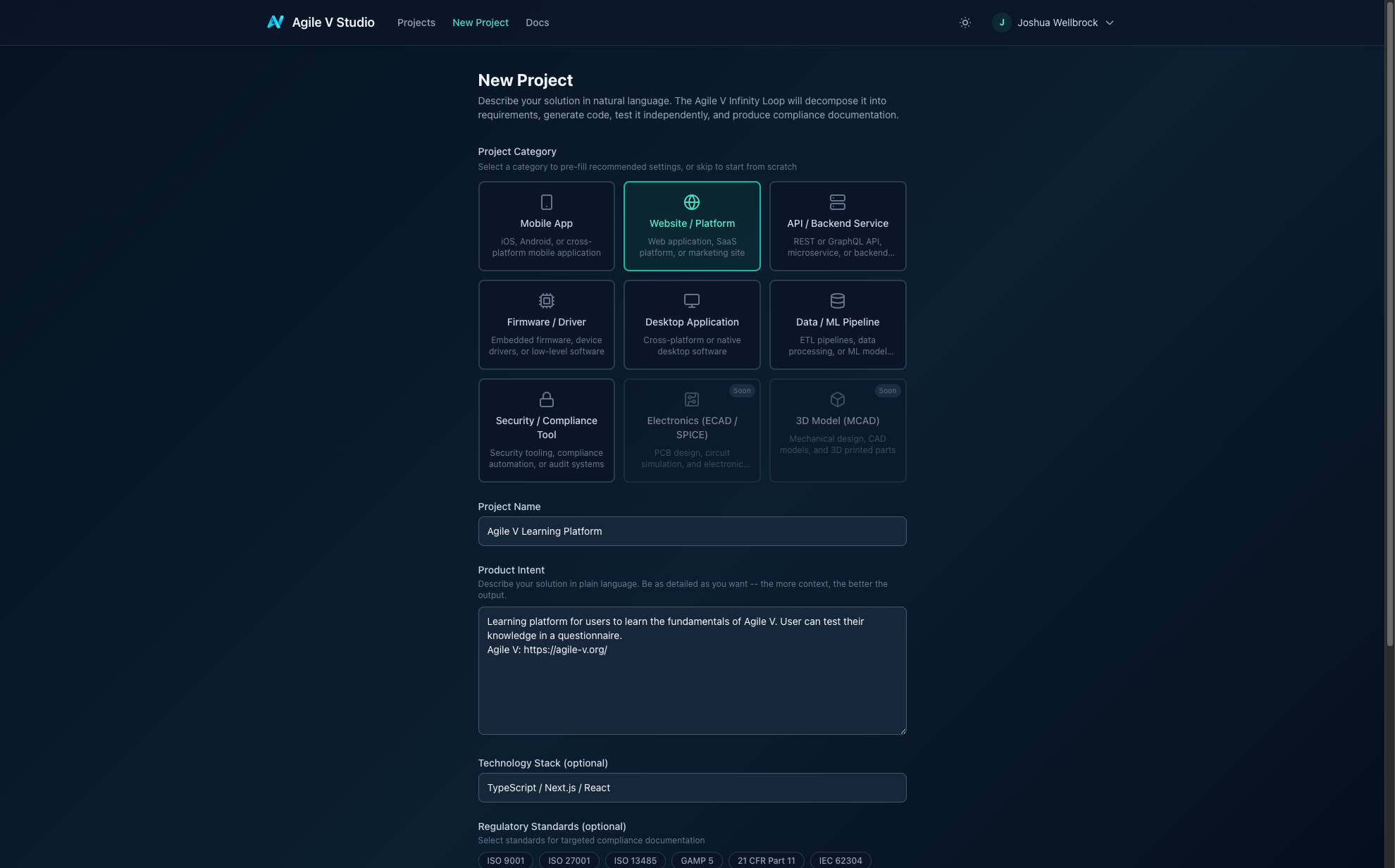Expand Joshua Wellbrock account menu chevron
This screenshot has height=868, width=1395.
pos(1110,23)
